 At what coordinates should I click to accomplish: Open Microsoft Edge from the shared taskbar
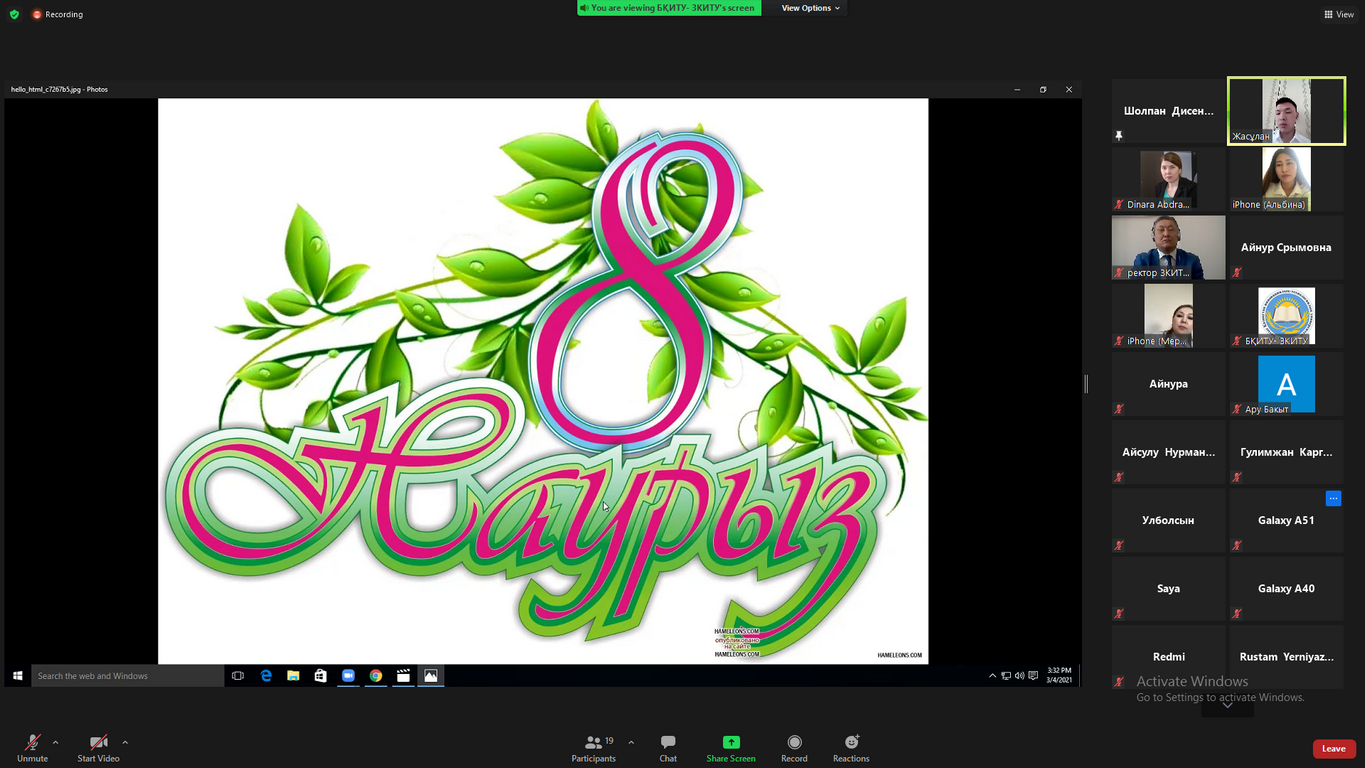(x=266, y=676)
